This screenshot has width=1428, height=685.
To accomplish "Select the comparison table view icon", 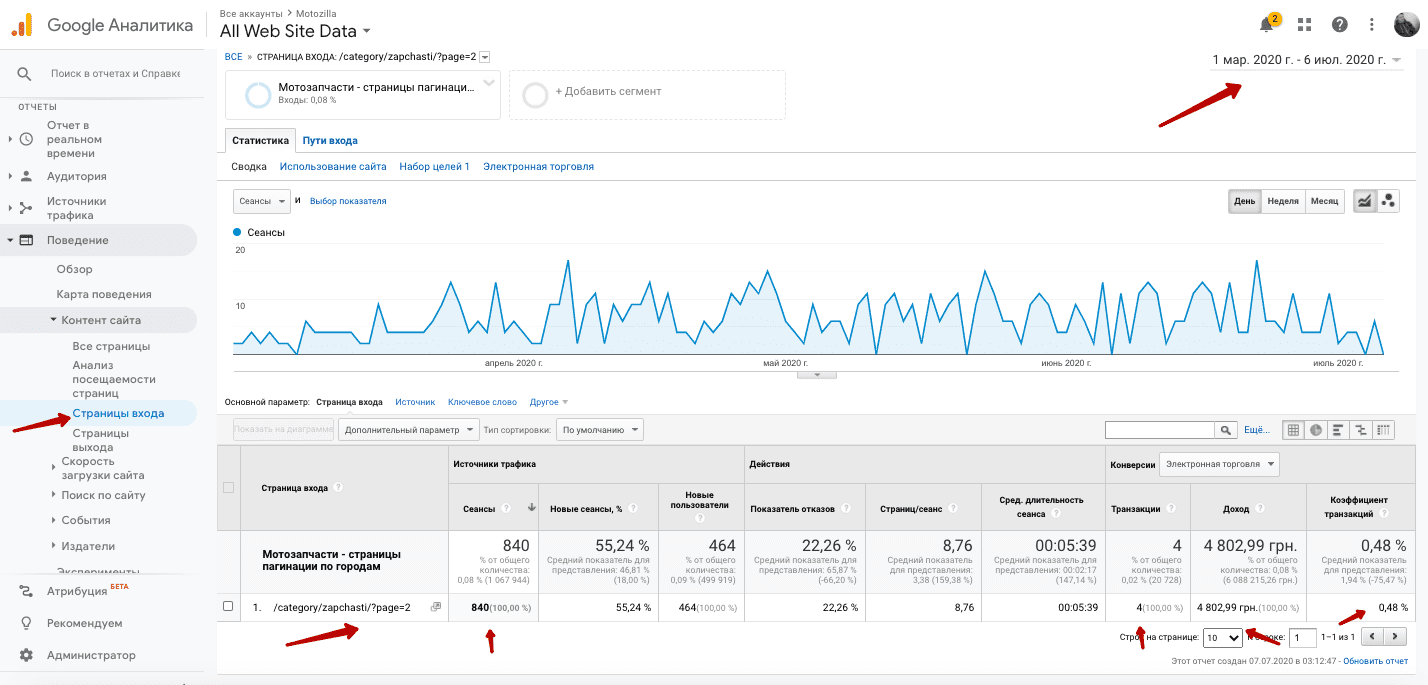I will pyautogui.click(x=1361, y=430).
